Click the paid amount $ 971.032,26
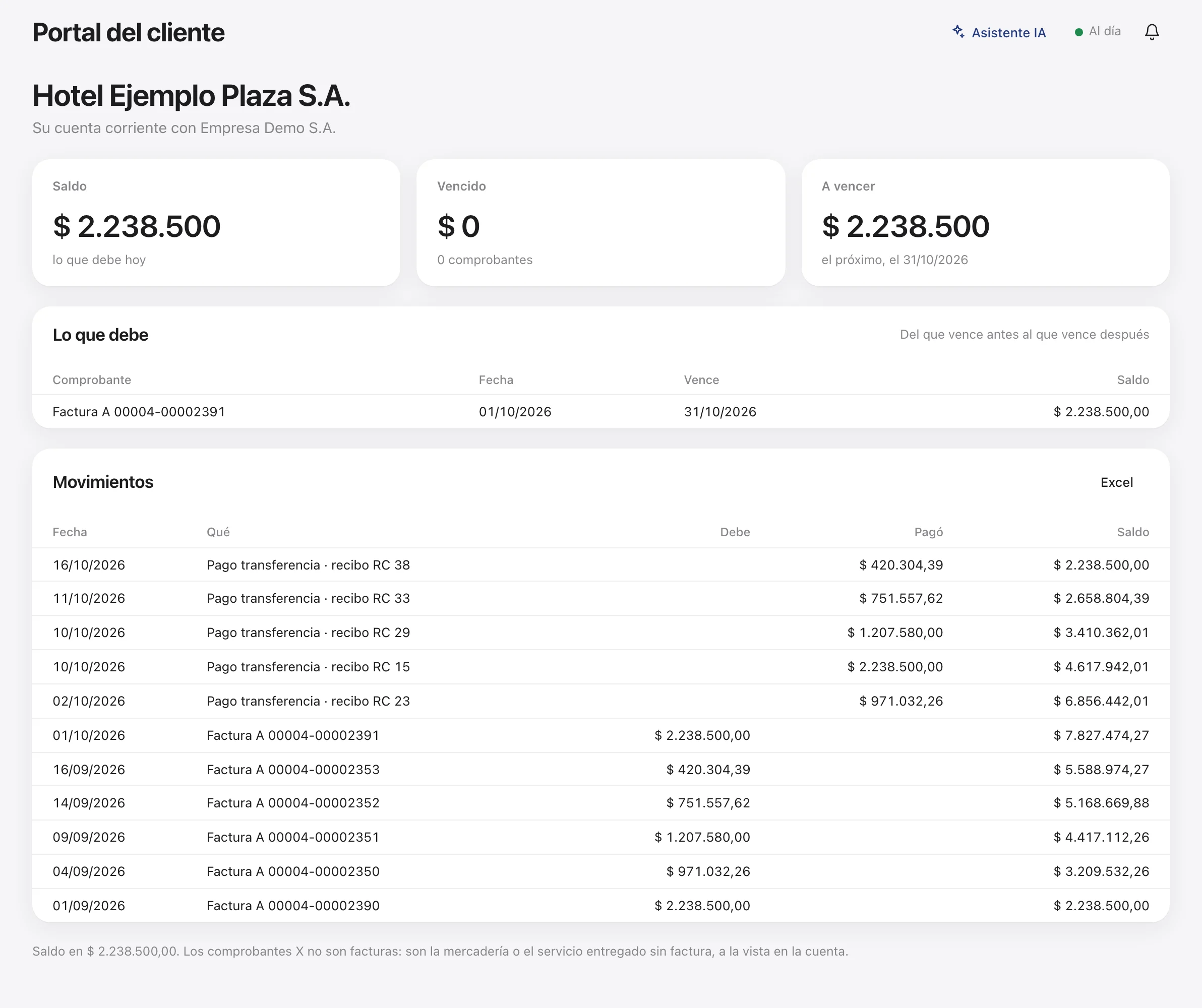This screenshot has height=1008, width=1202. pos(900,702)
